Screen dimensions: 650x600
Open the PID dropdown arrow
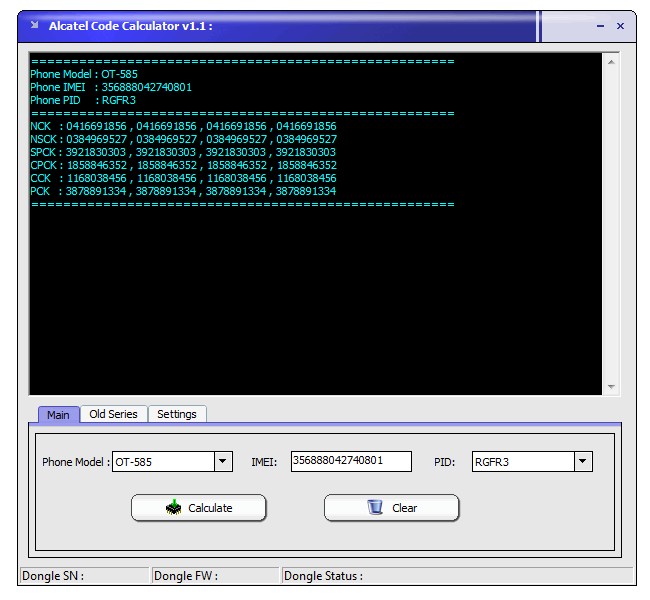coord(583,462)
